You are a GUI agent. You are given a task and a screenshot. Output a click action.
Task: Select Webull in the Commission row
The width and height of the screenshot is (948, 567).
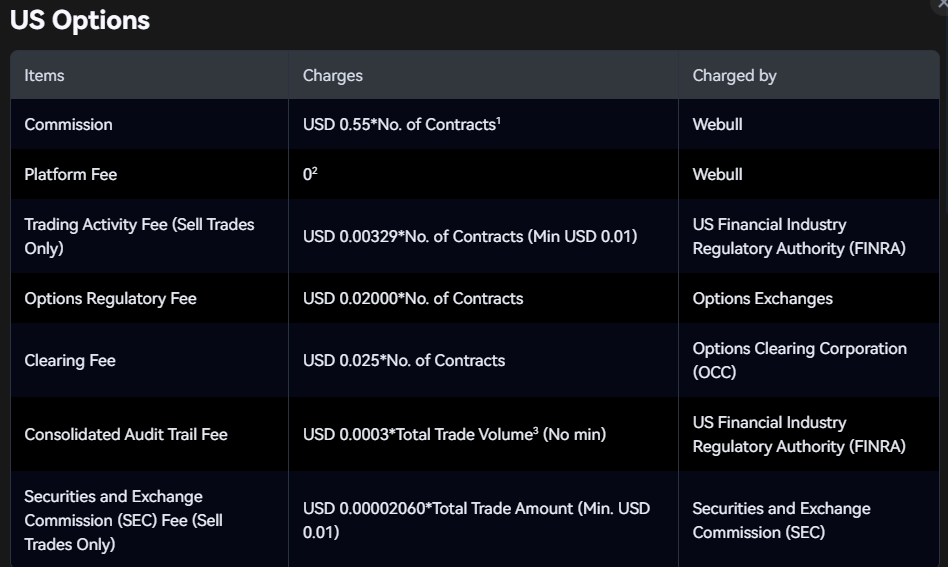717,125
